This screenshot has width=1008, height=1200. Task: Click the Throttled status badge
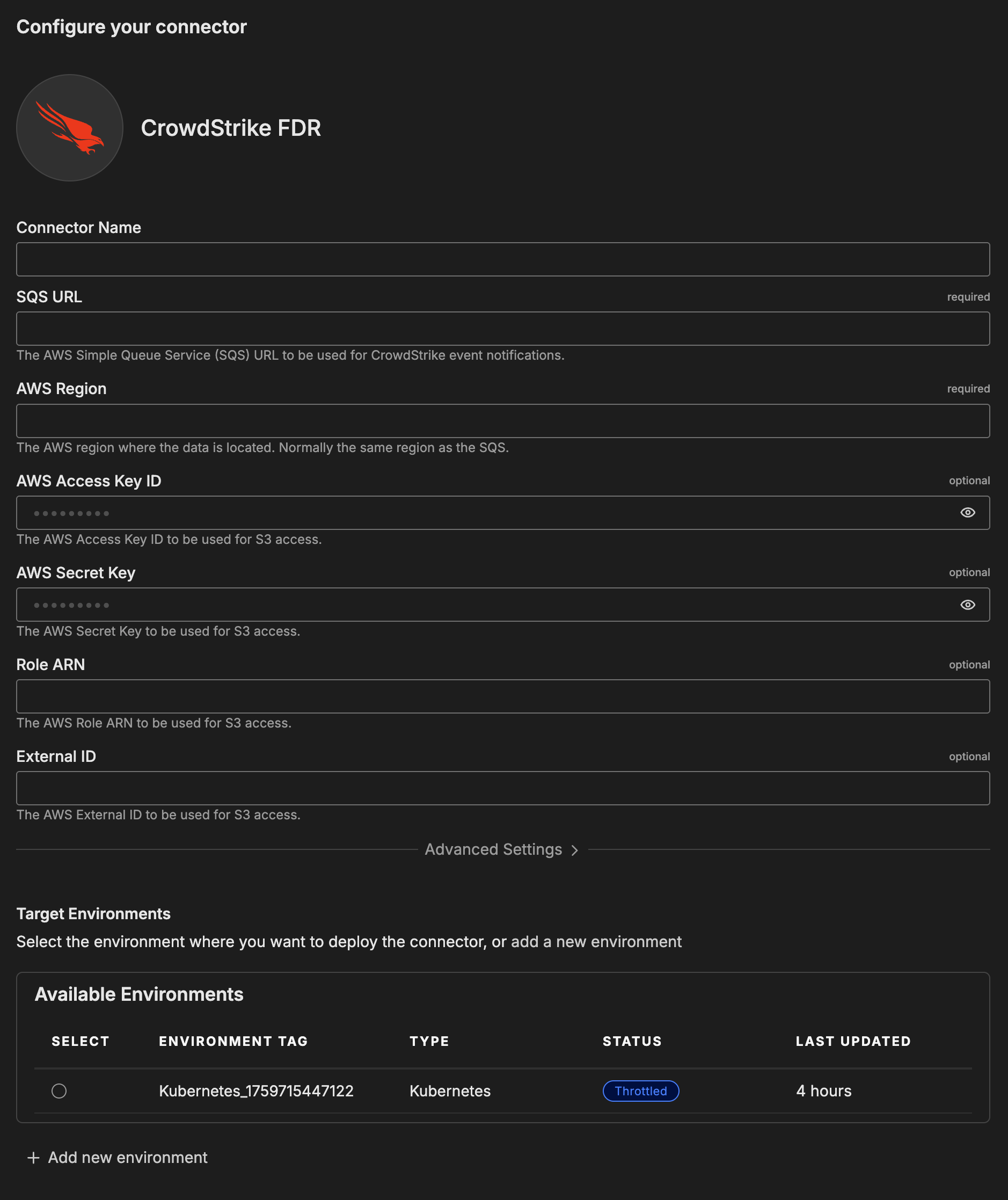(640, 1090)
